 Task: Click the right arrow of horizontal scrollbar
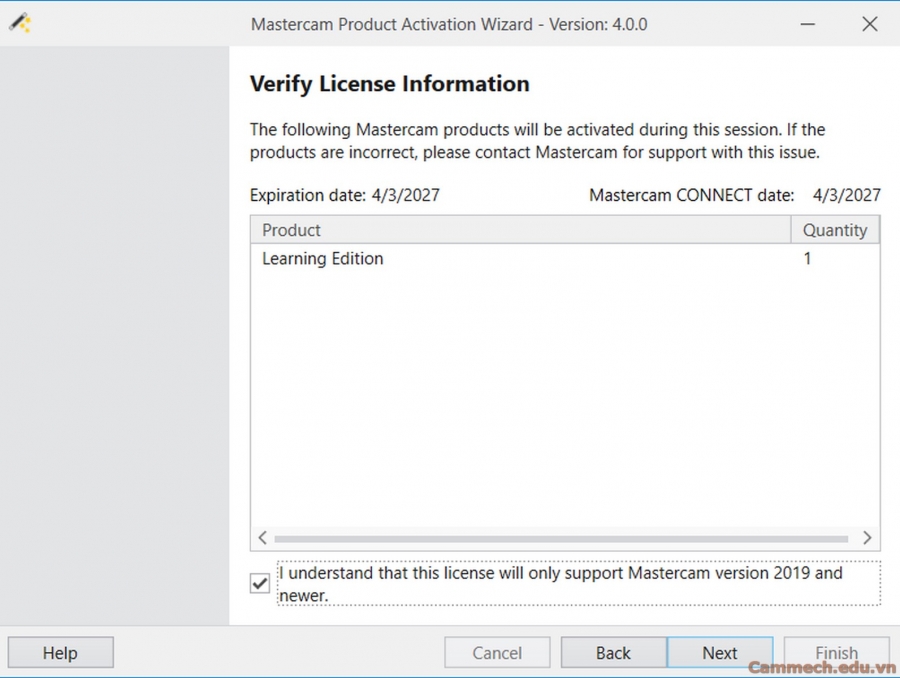tap(867, 538)
